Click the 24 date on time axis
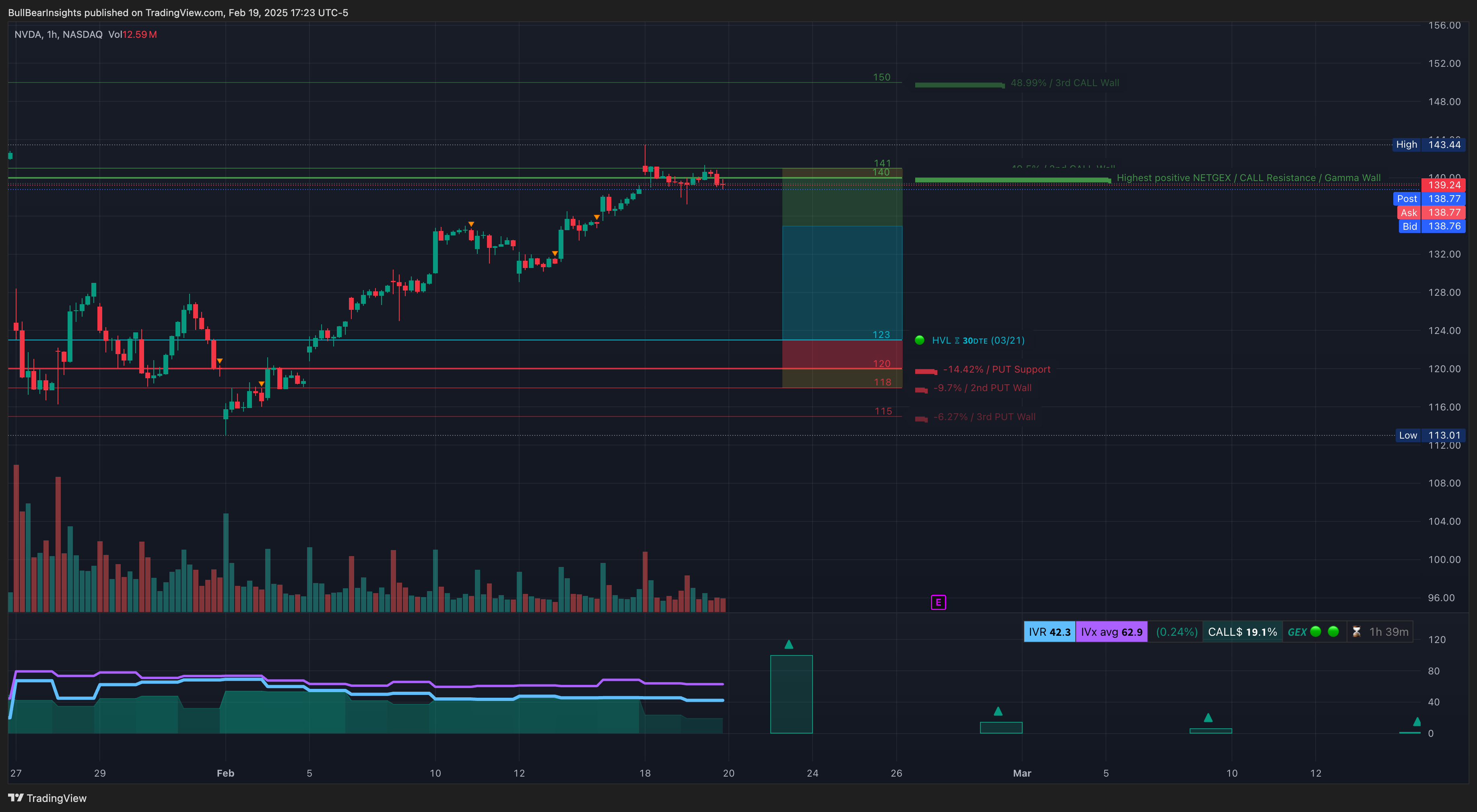Image resolution: width=1477 pixels, height=812 pixels. [813, 773]
